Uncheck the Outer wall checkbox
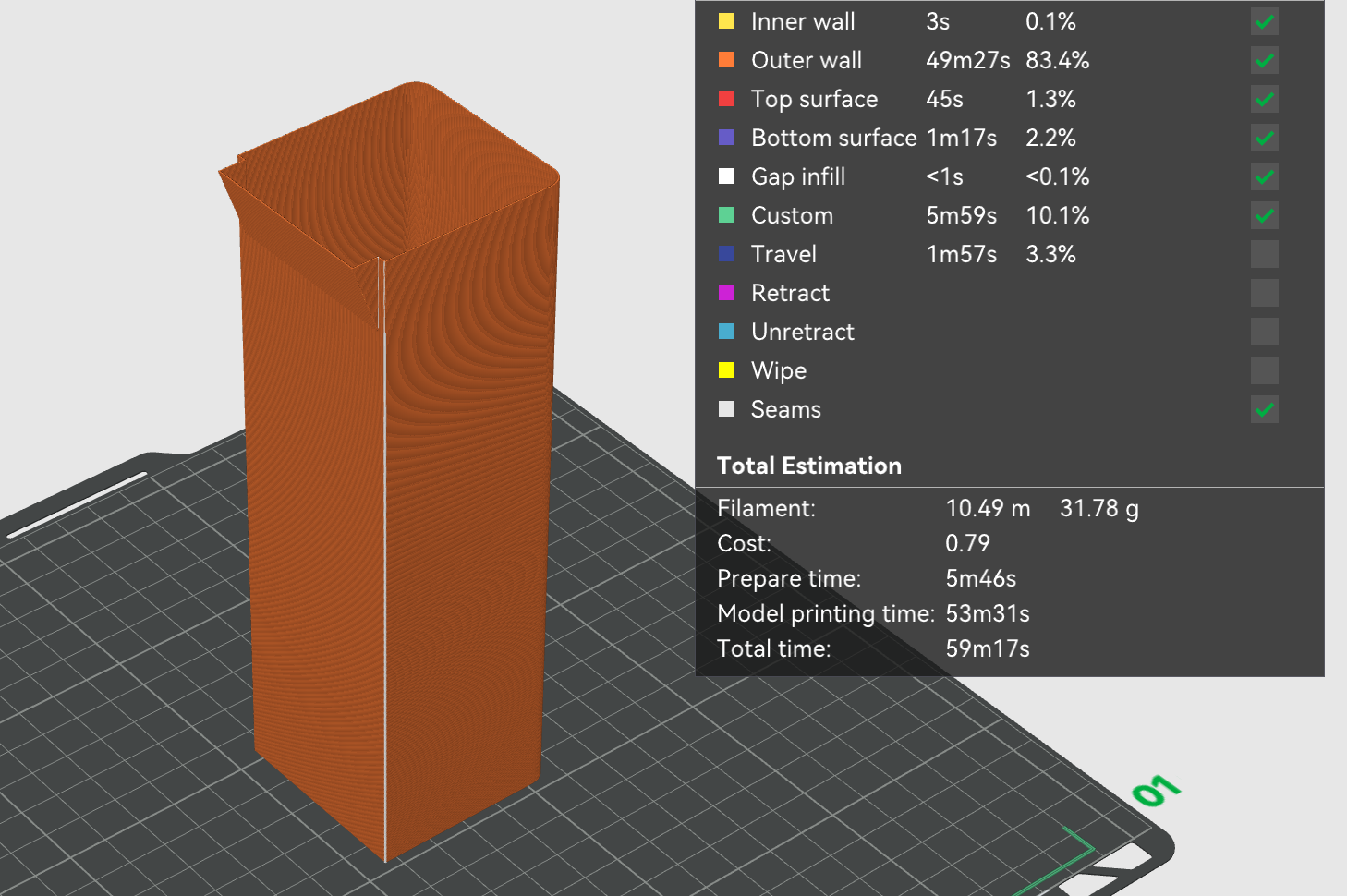 [x=1265, y=60]
